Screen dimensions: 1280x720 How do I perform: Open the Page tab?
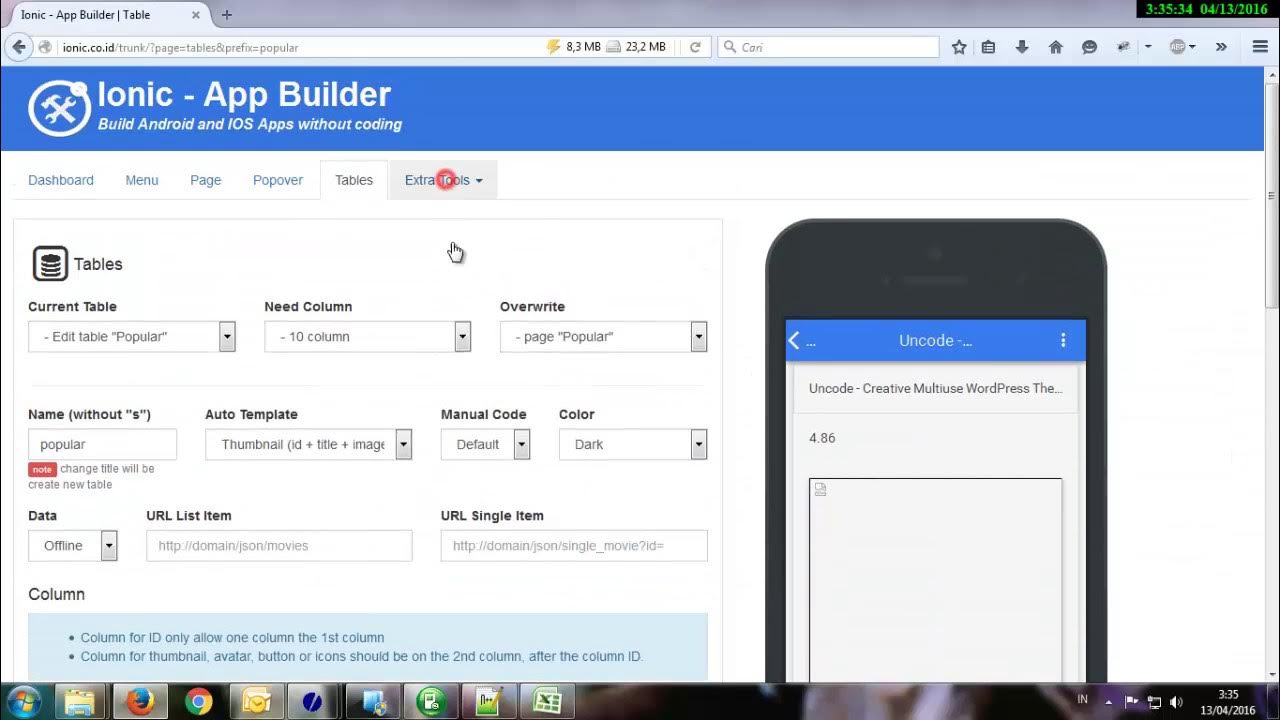pos(206,180)
